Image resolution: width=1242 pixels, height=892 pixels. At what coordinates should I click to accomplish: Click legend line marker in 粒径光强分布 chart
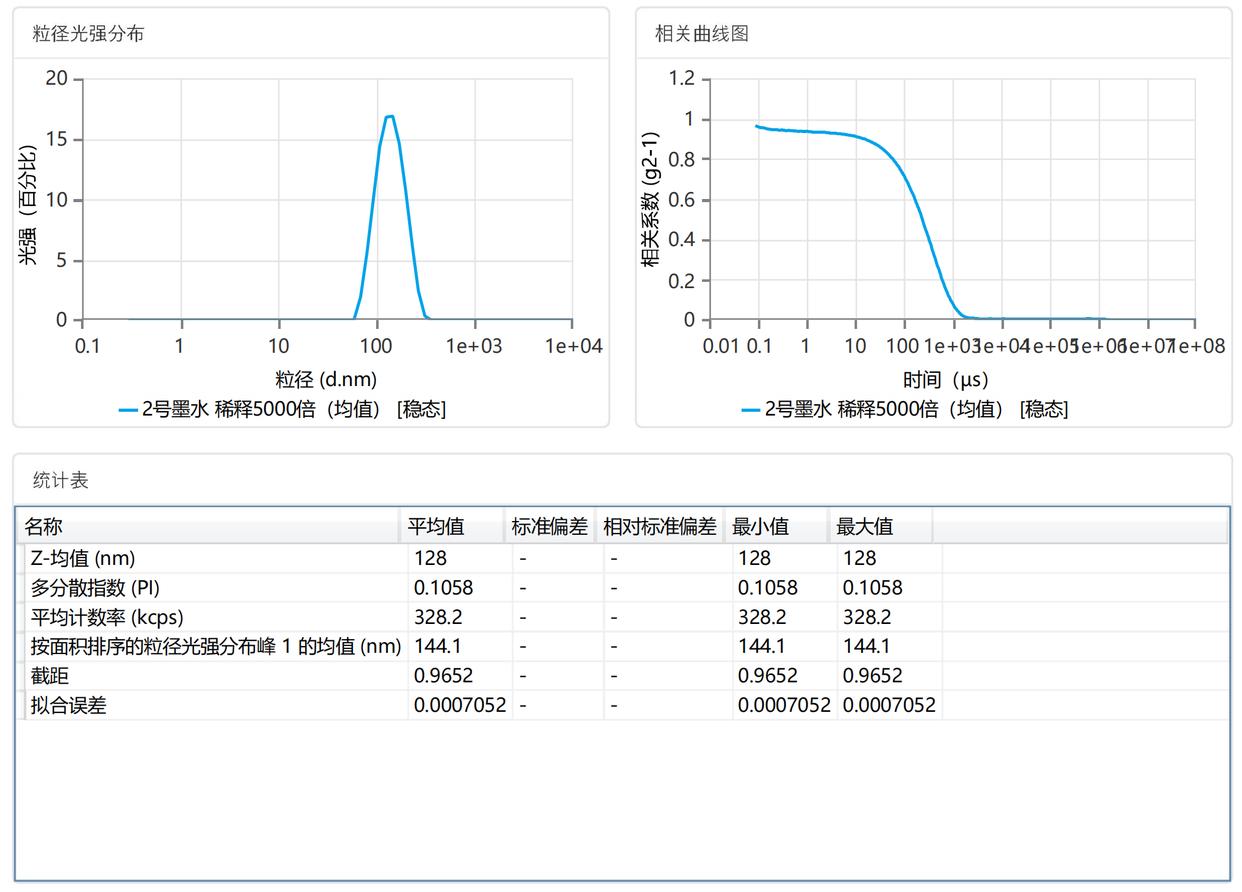click(x=128, y=409)
